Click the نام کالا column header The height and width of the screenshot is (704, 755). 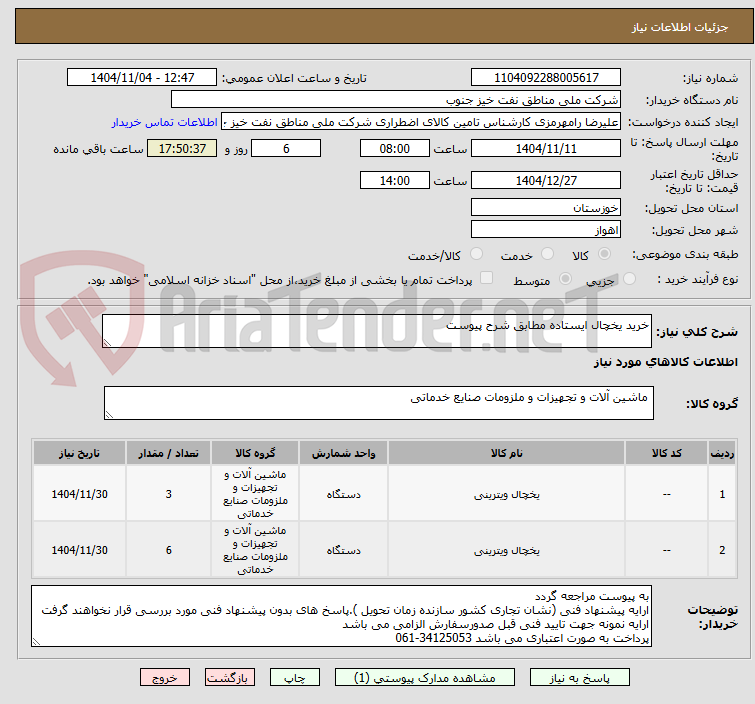pos(507,453)
